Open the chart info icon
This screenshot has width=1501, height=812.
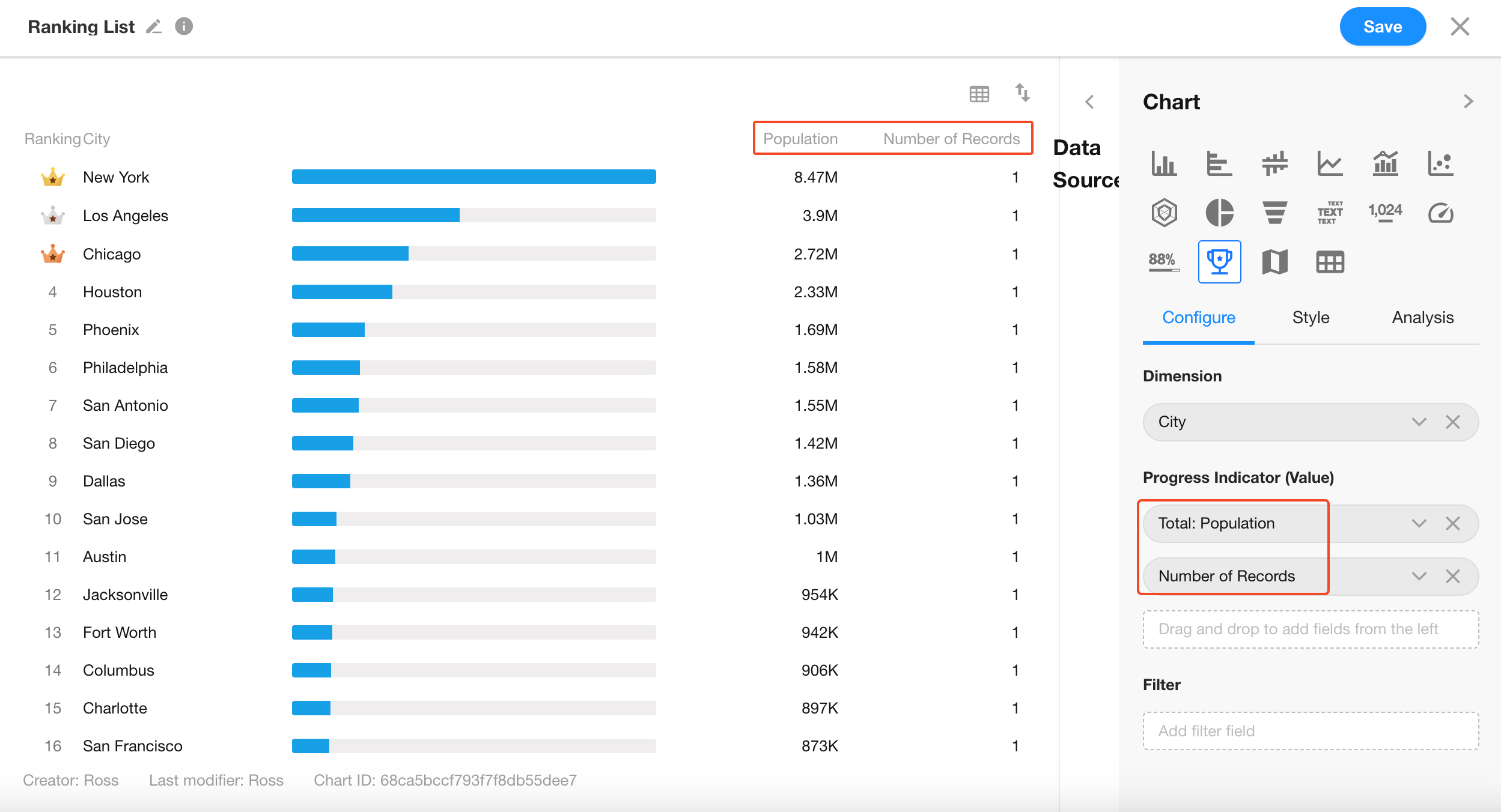[184, 26]
